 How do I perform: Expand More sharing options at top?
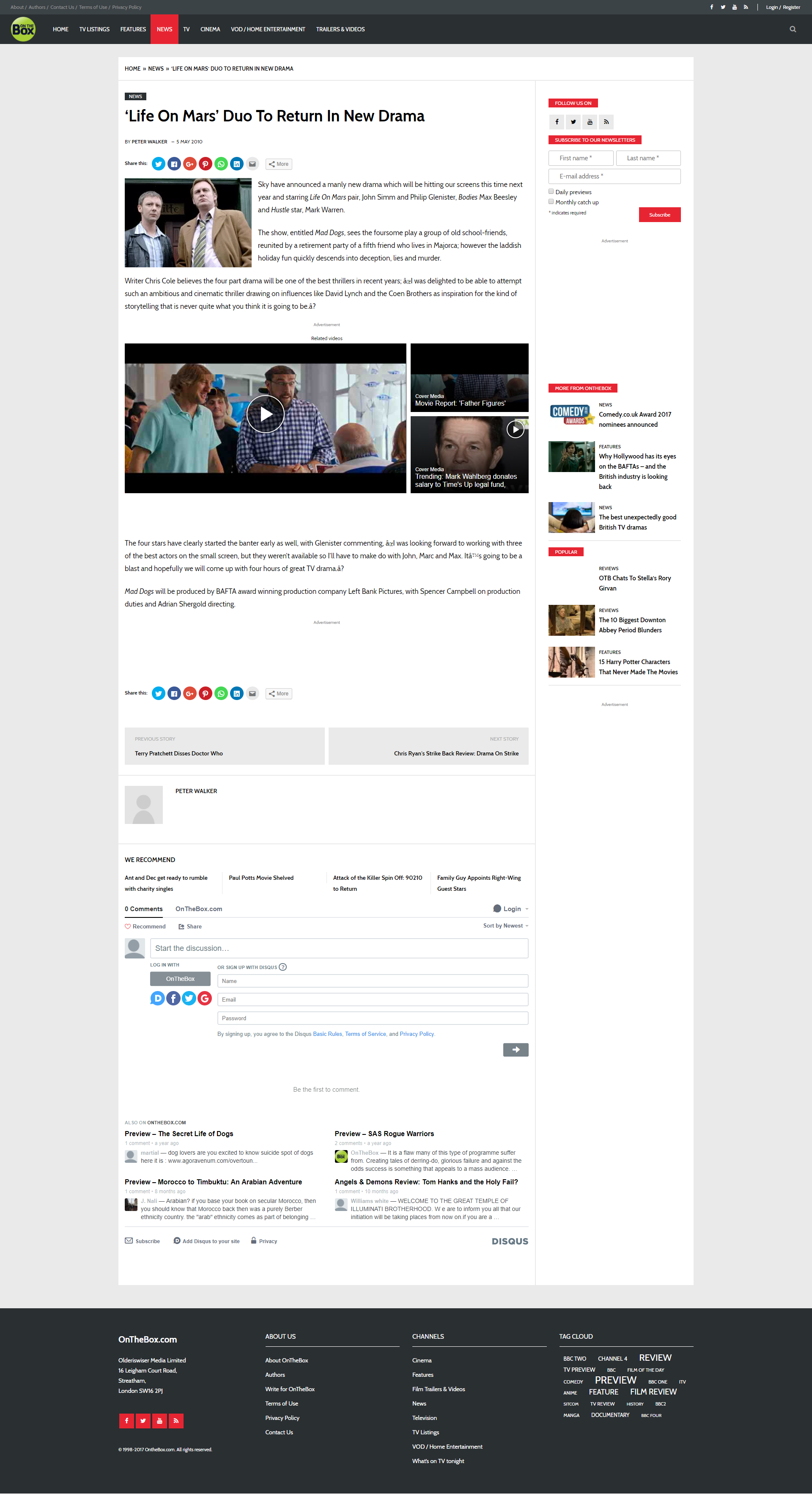[x=279, y=165]
